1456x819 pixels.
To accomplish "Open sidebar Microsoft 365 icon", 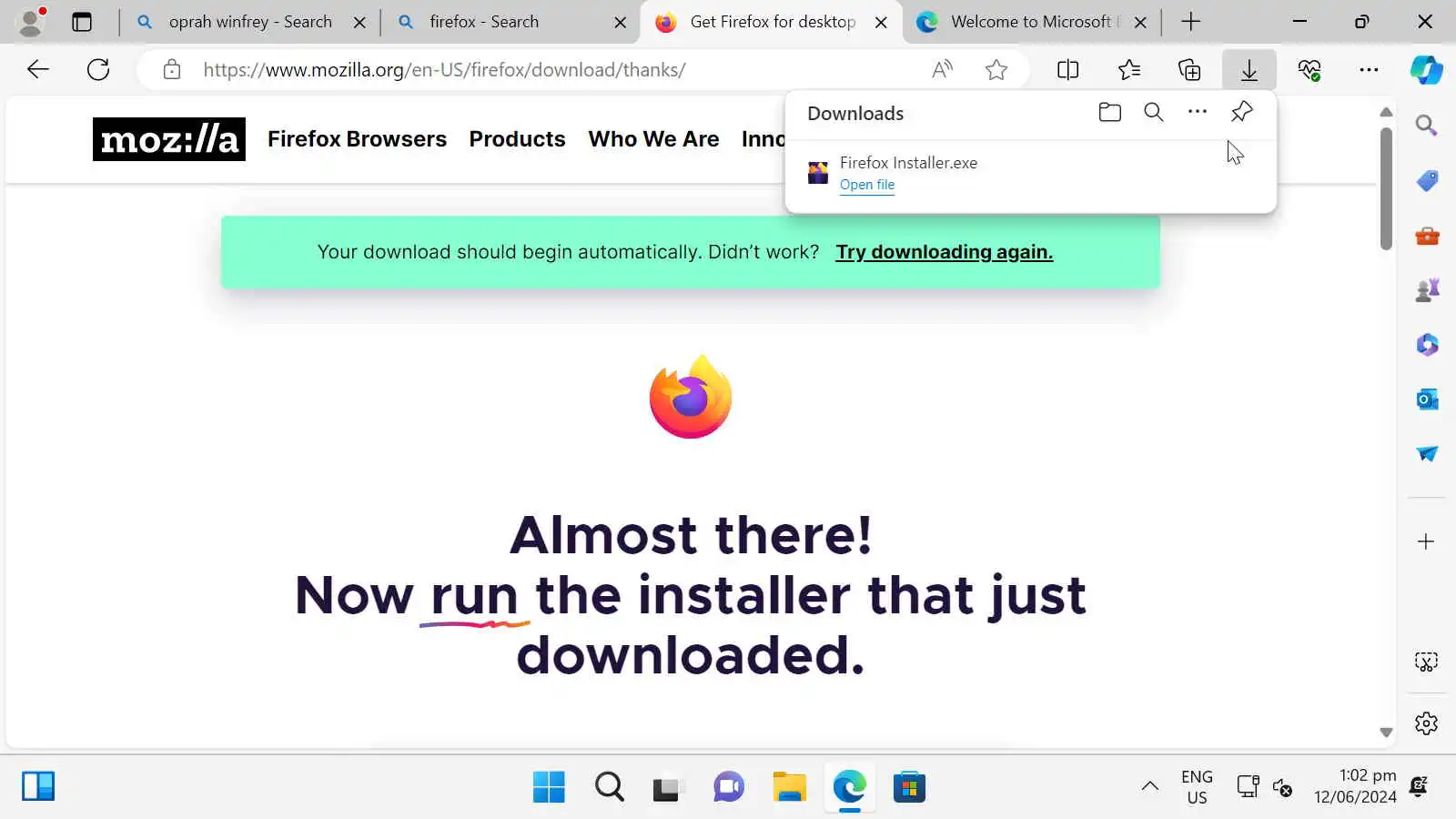I will pyautogui.click(x=1427, y=345).
